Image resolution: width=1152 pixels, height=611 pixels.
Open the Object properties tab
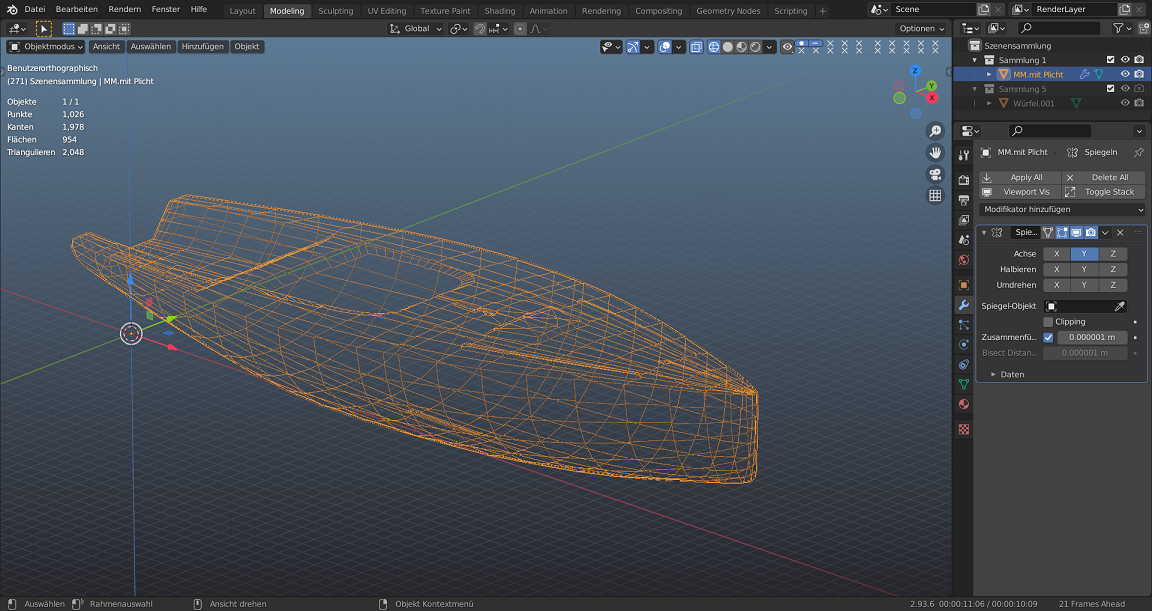(964, 285)
